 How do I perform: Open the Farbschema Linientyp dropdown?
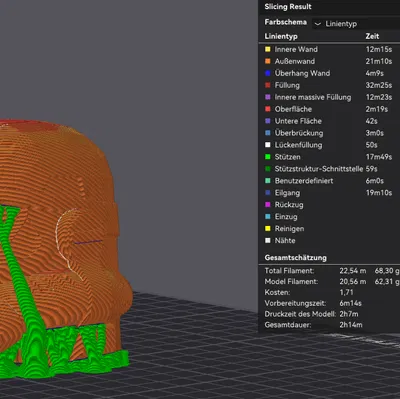[x=356, y=24]
